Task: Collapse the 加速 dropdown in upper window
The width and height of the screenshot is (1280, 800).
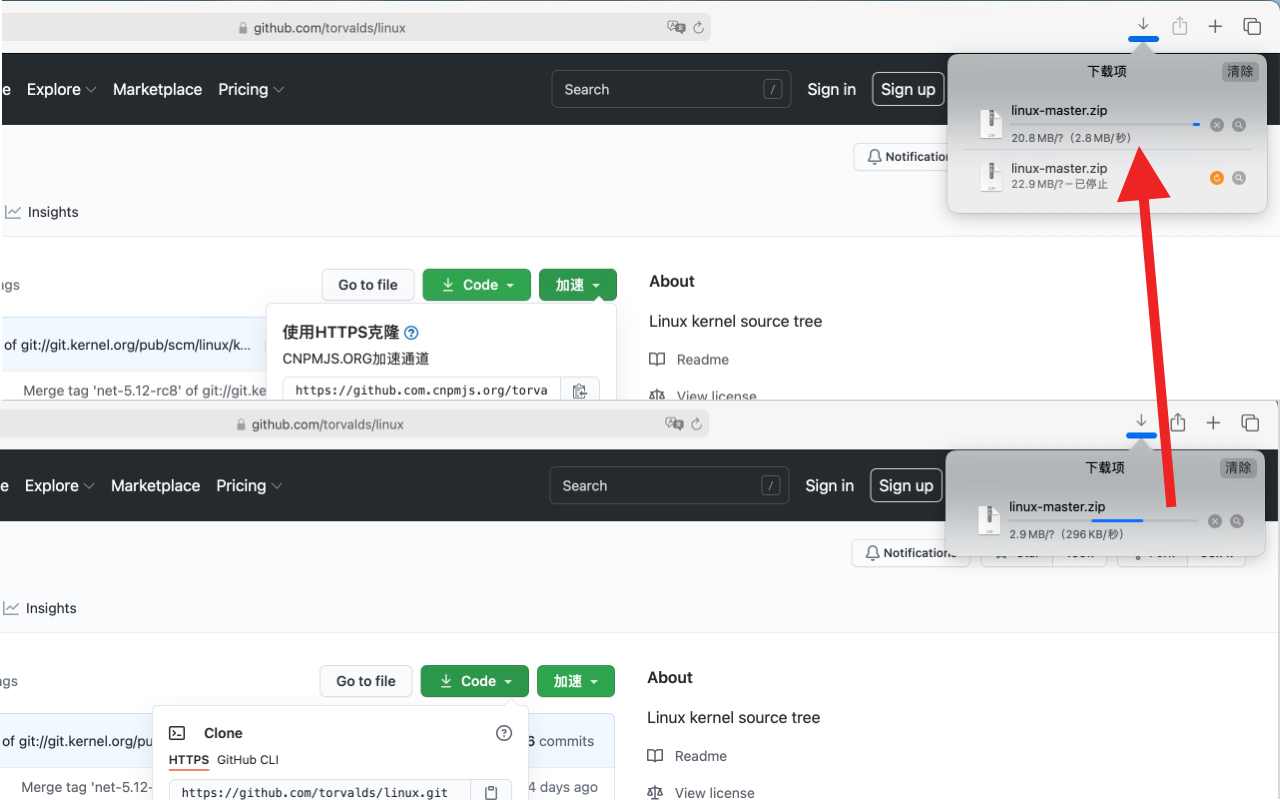Action: (578, 285)
